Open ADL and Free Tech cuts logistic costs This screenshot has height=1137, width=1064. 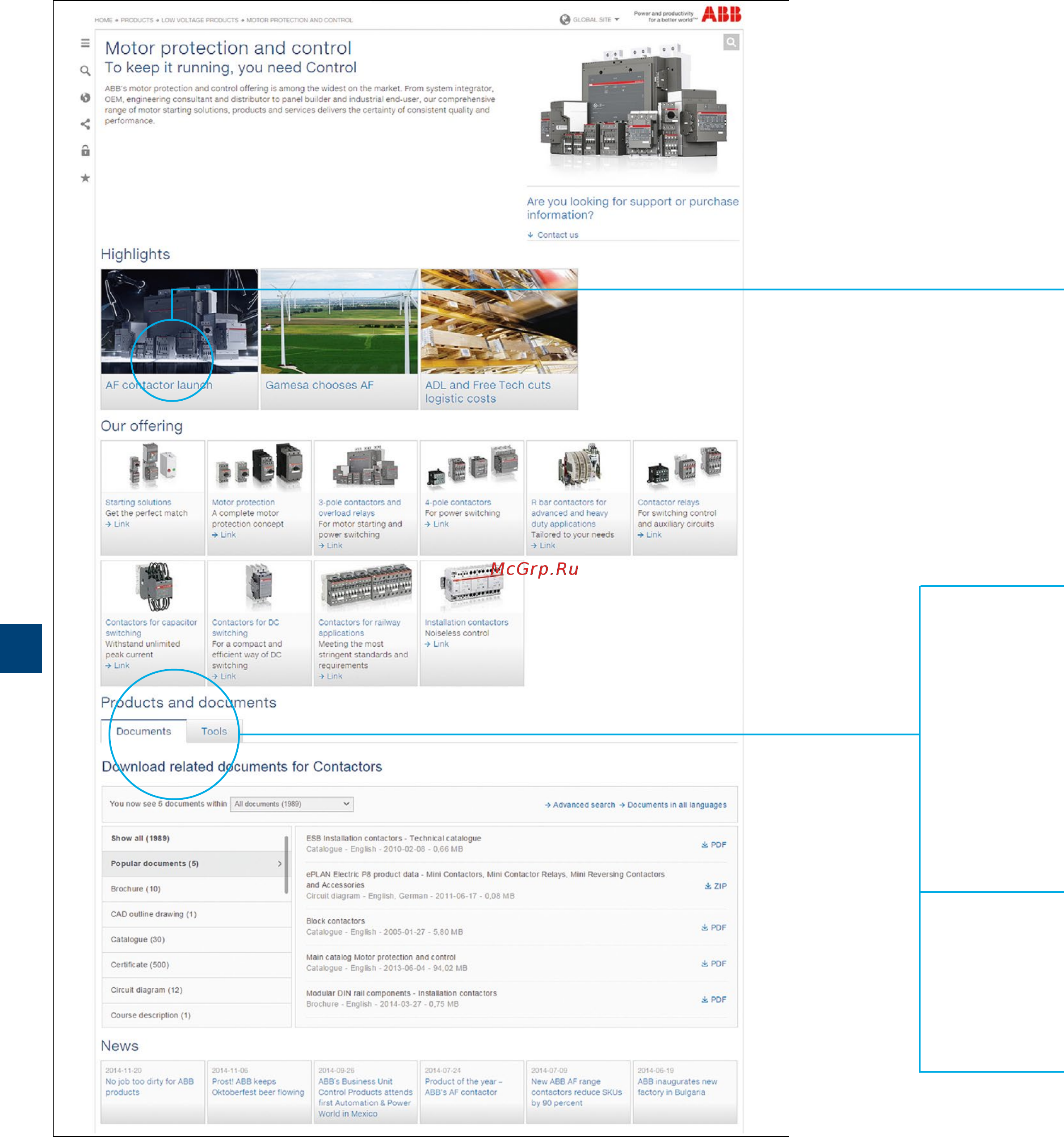click(500, 339)
